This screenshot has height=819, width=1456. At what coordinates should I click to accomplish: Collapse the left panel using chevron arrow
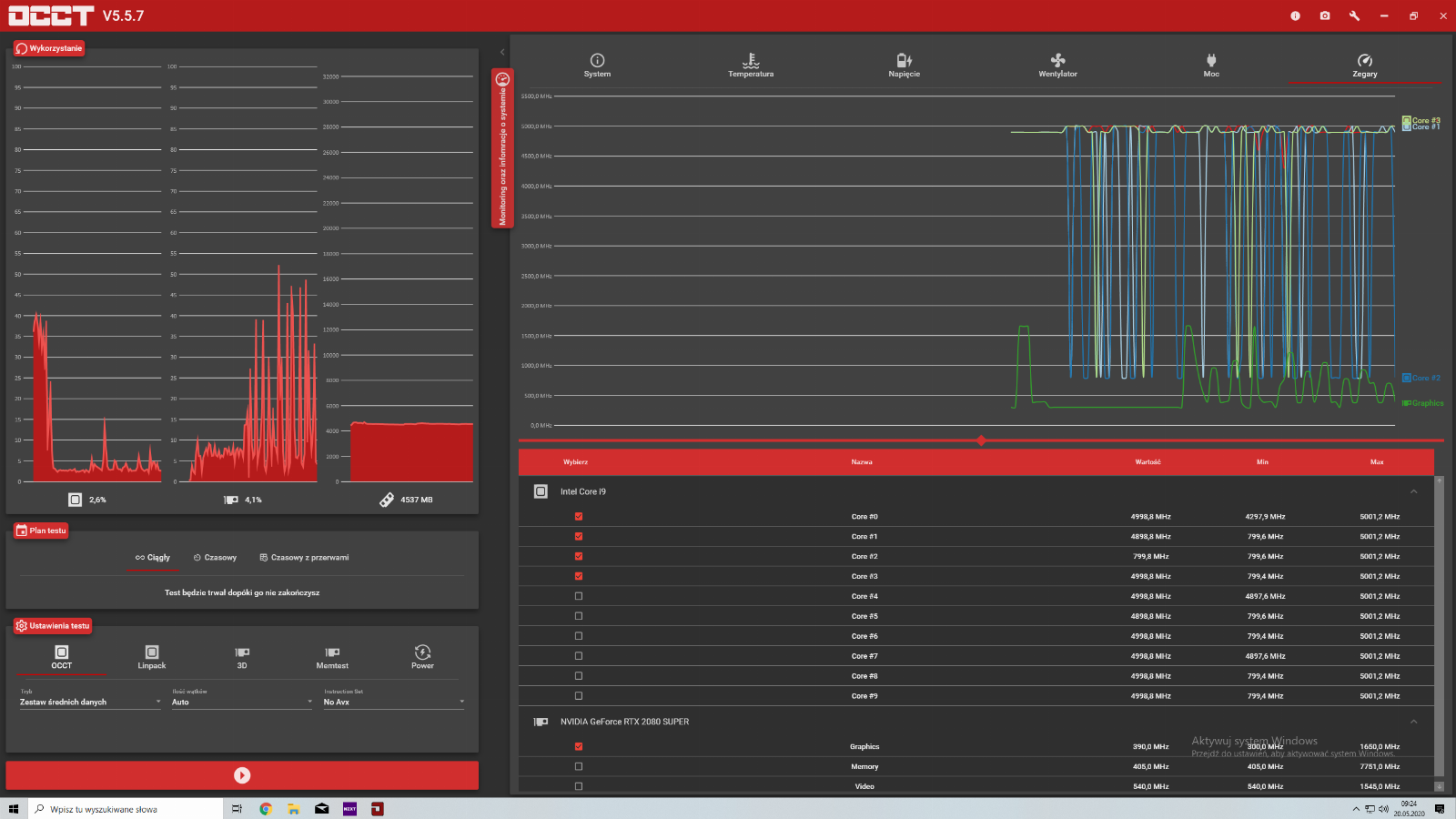502,52
